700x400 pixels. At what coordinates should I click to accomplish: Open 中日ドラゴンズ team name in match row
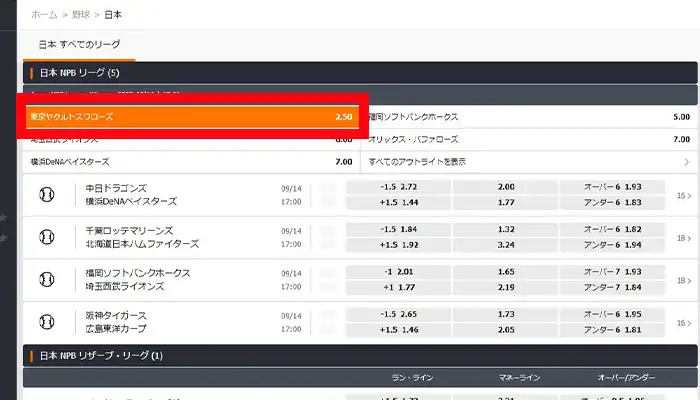coord(116,188)
